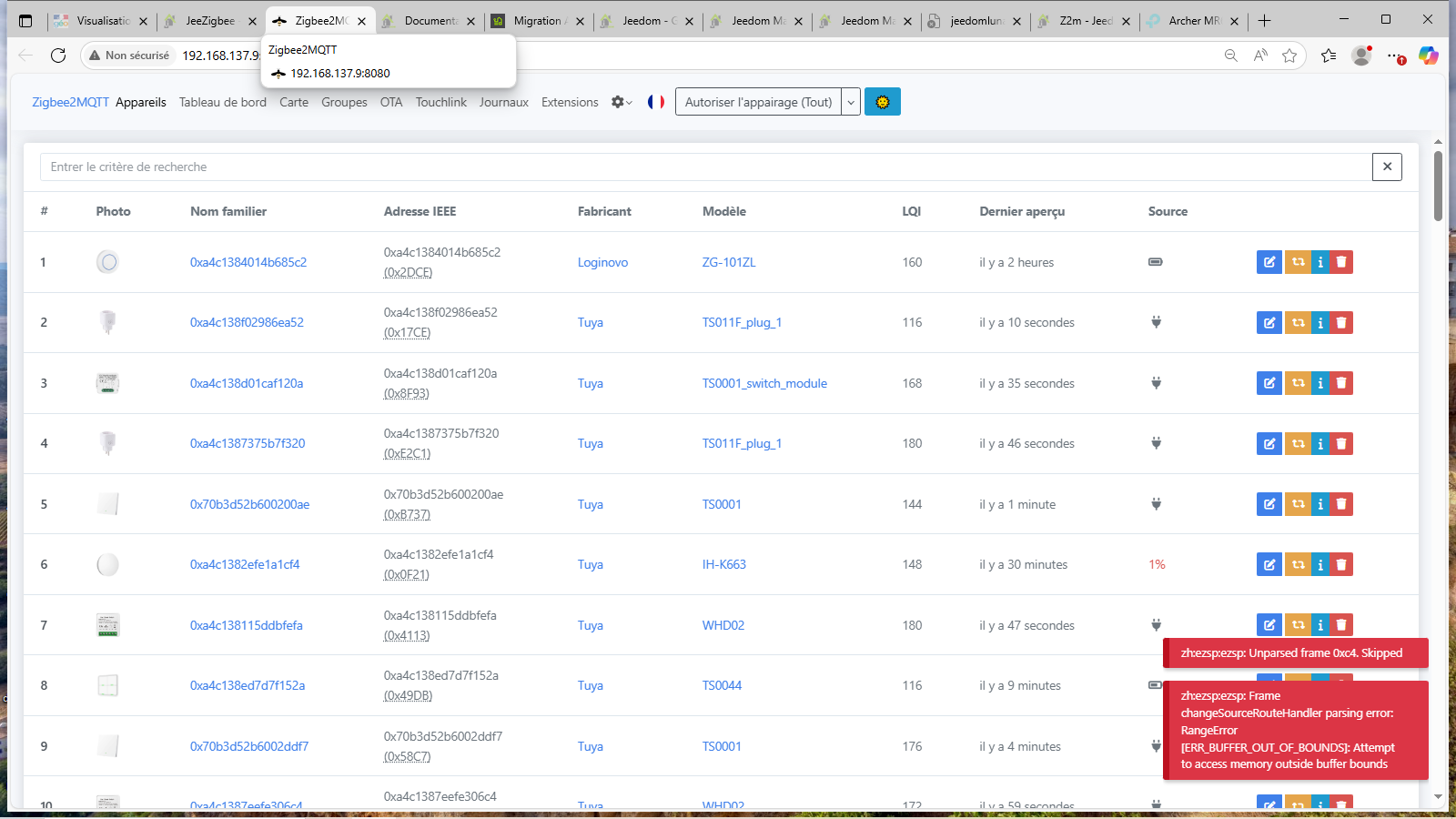Viewport: 1456px width, 819px height.
Task: Click the rename icon for the Loginovo device
Action: click(1269, 262)
